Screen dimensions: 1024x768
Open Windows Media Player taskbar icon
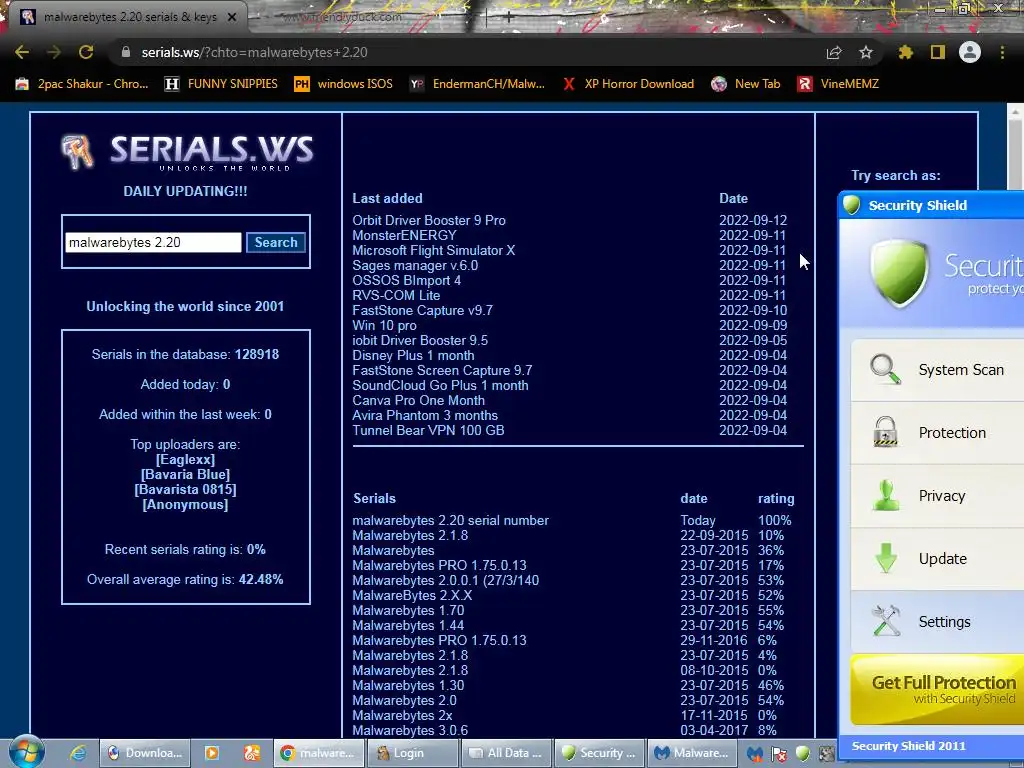(212, 753)
